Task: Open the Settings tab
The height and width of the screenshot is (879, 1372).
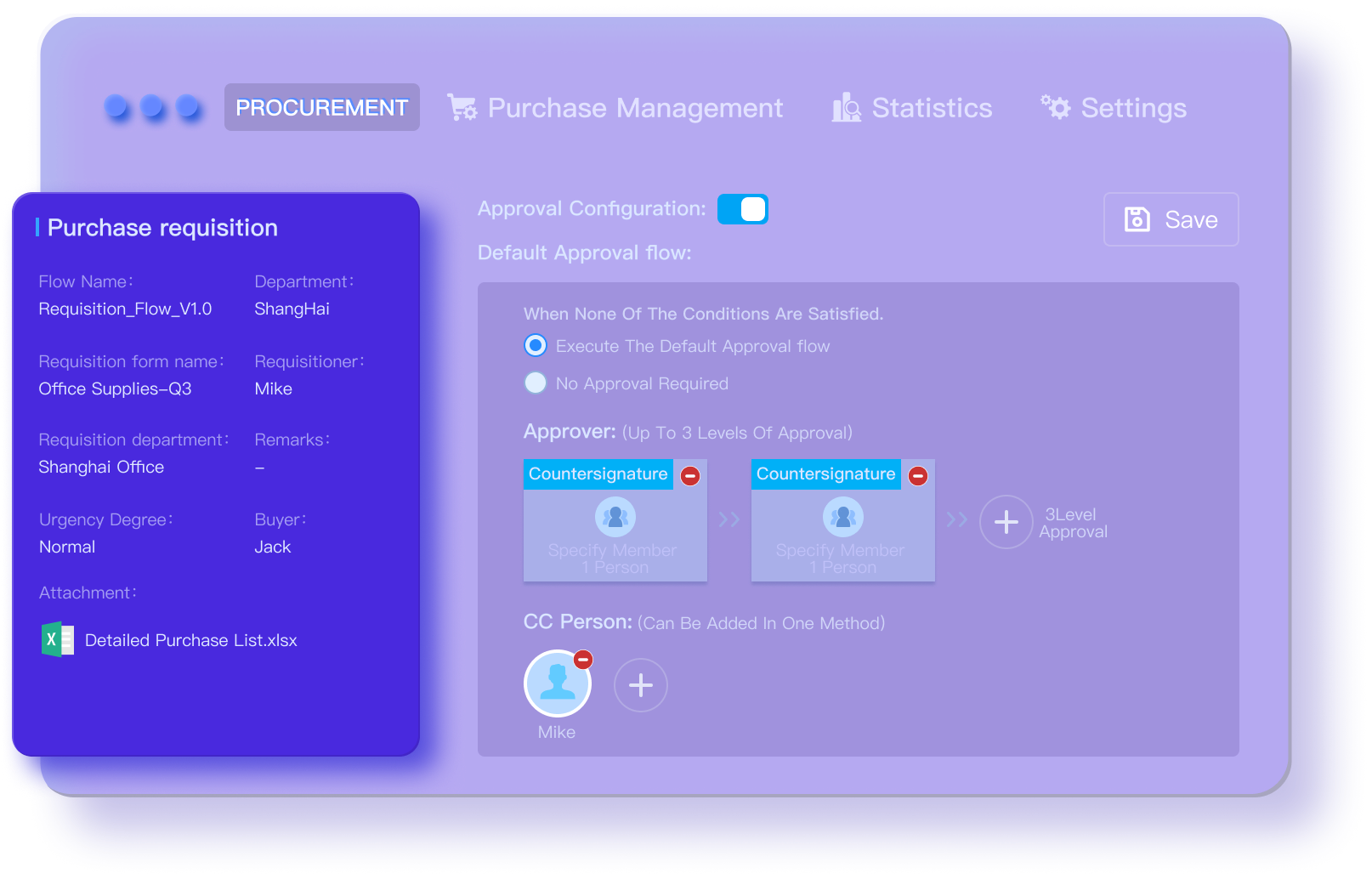Action: (1114, 108)
